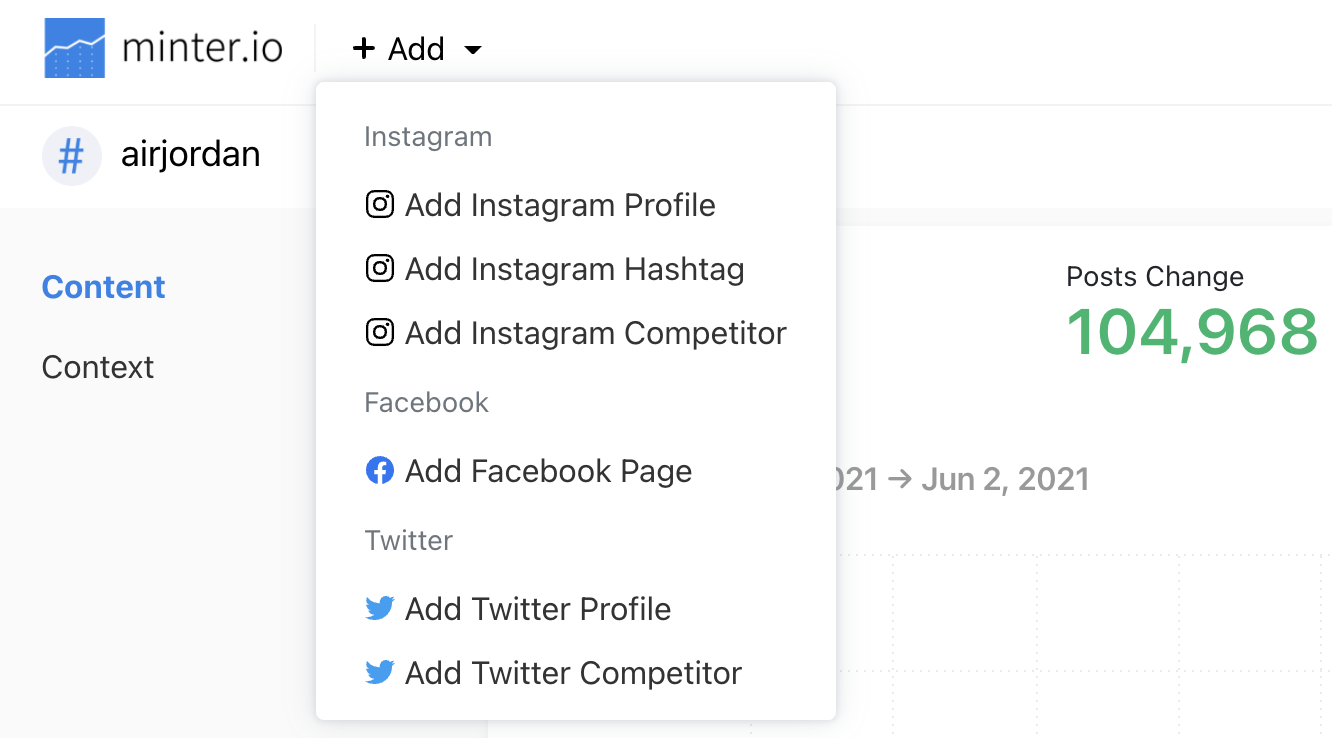1332x738 pixels.
Task: Pick the Add Instagram Competitor option
Action: coord(595,333)
